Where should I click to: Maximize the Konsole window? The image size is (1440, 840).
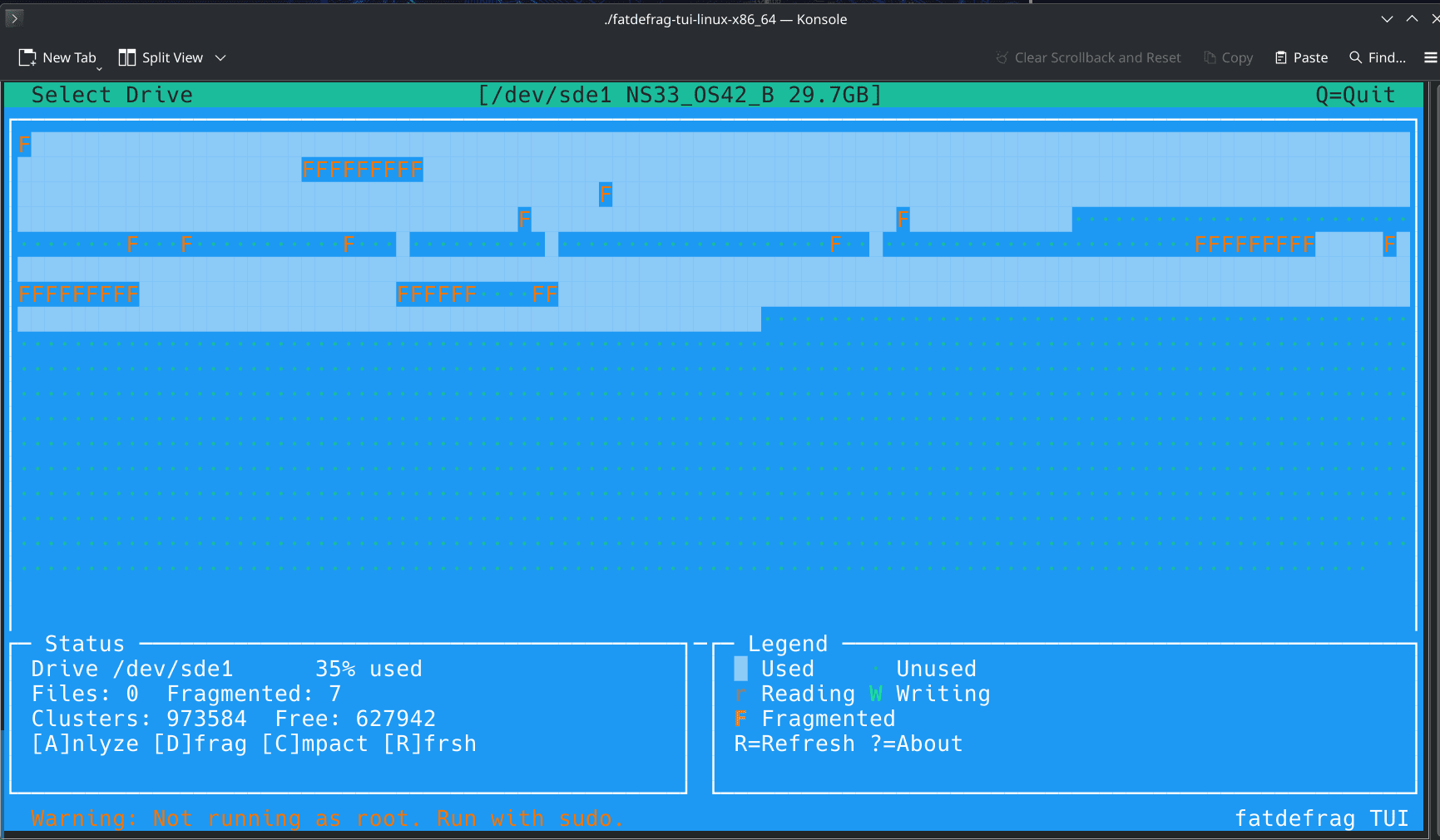click(x=1412, y=18)
